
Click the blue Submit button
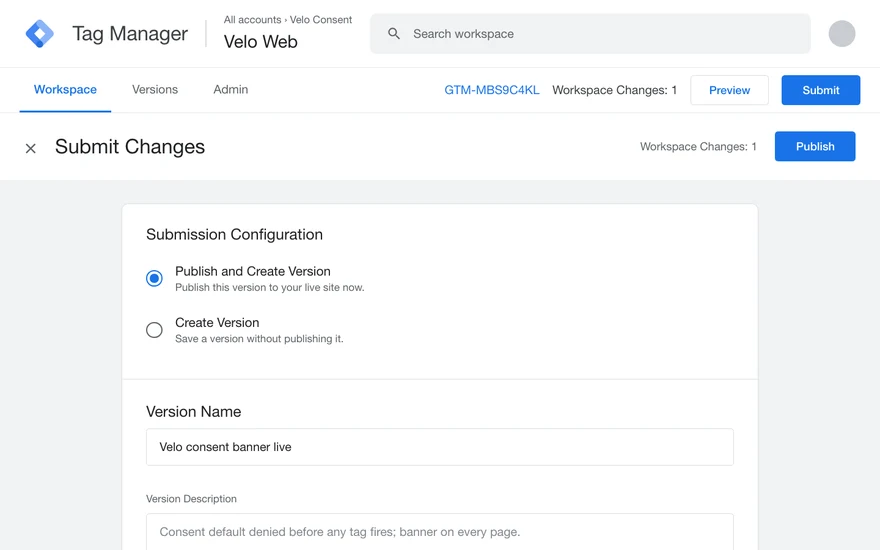[821, 90]
